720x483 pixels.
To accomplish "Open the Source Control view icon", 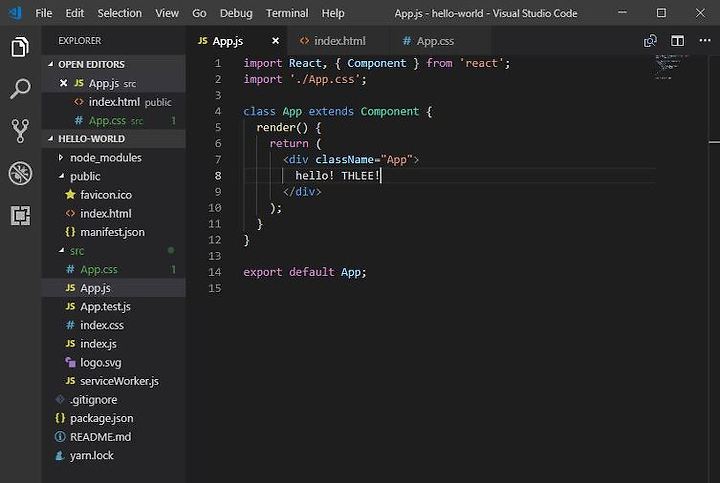I will (20, 131).
